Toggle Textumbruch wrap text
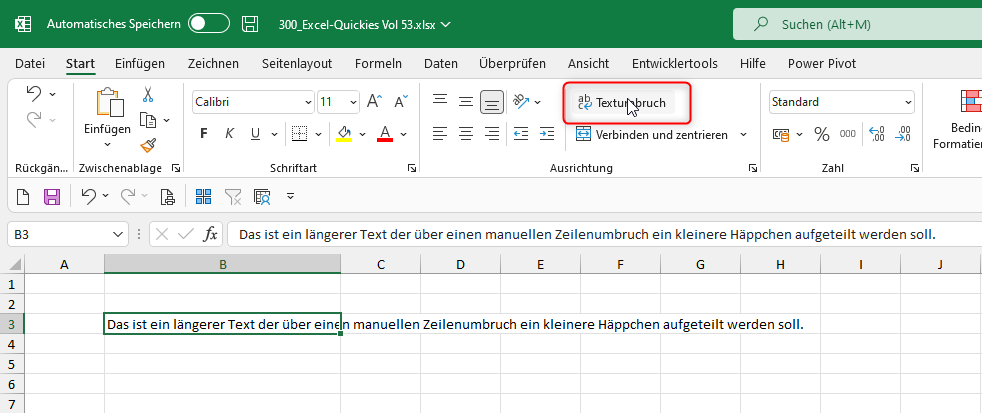 (623, 103)
